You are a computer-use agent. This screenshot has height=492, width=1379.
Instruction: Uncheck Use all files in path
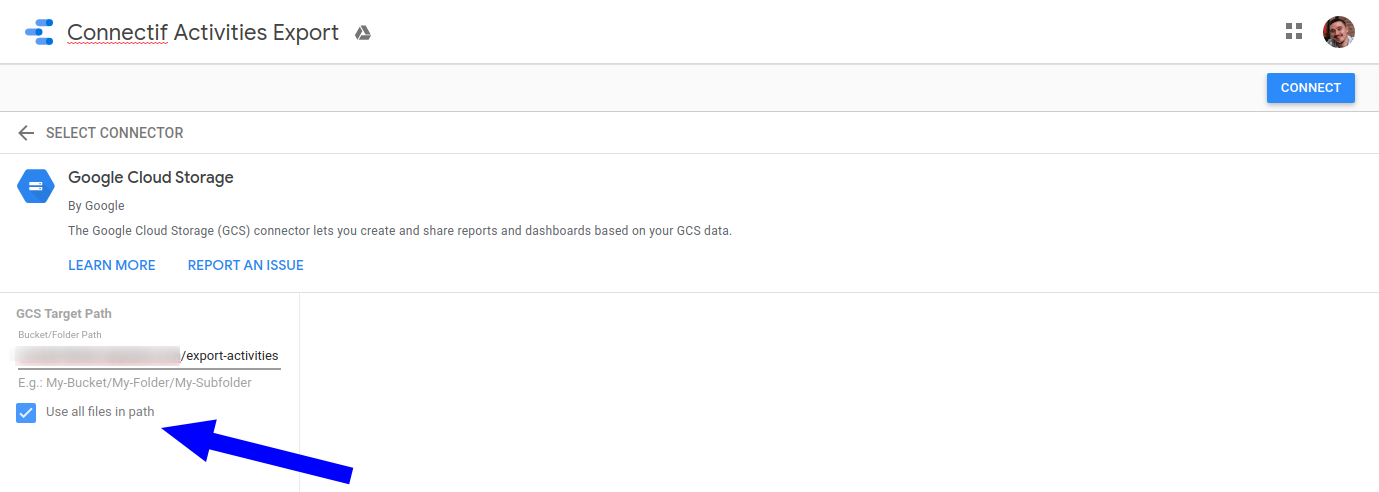[x=26, y=412]
